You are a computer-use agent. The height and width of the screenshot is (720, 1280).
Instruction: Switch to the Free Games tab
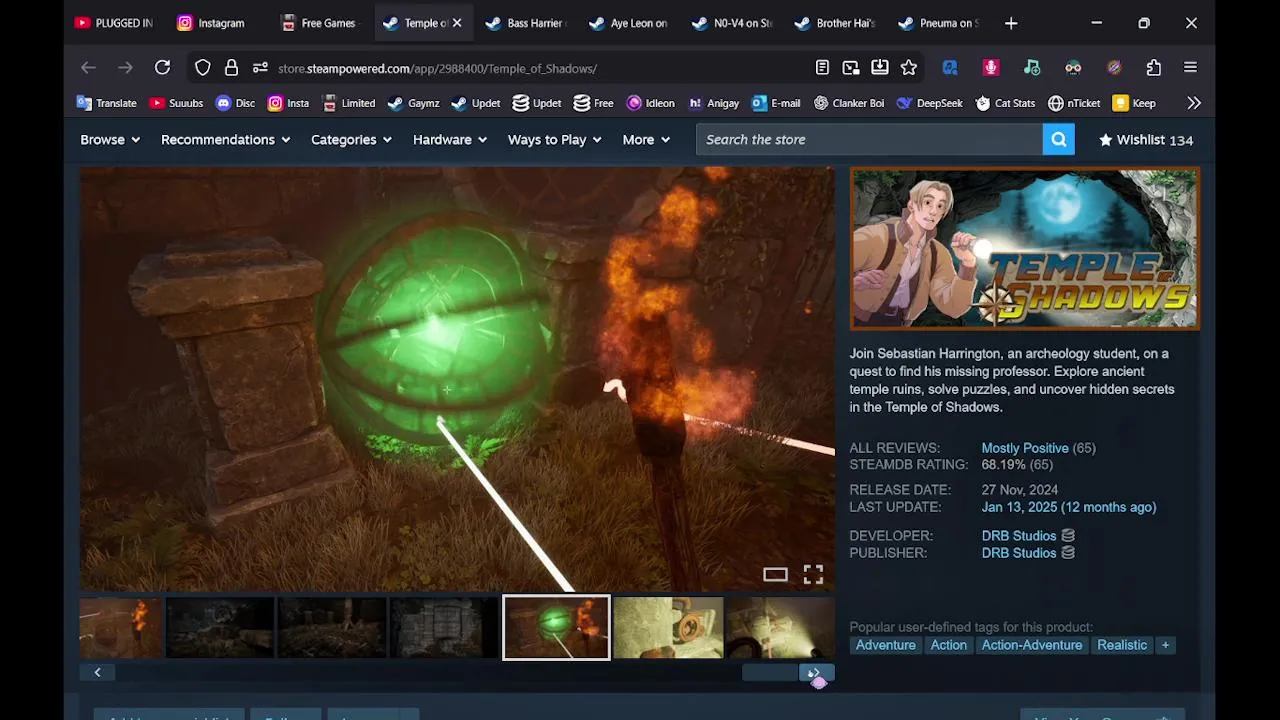pos(319,23)
